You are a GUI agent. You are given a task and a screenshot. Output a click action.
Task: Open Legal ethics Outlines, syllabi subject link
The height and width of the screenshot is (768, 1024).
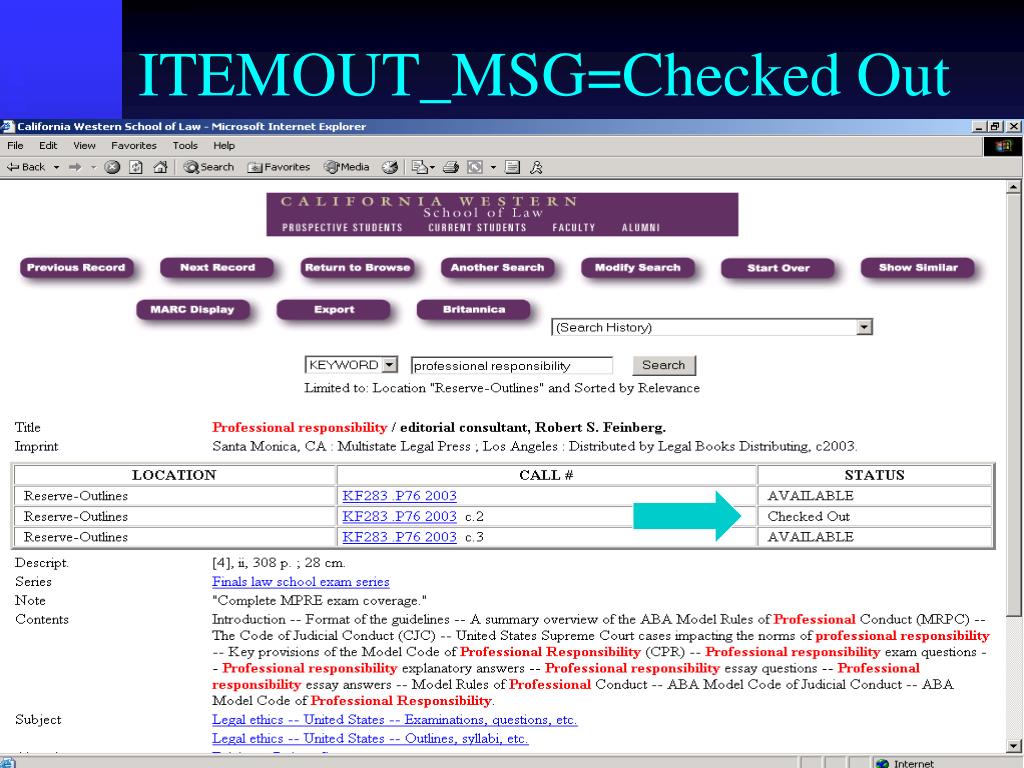pos(370,739)
